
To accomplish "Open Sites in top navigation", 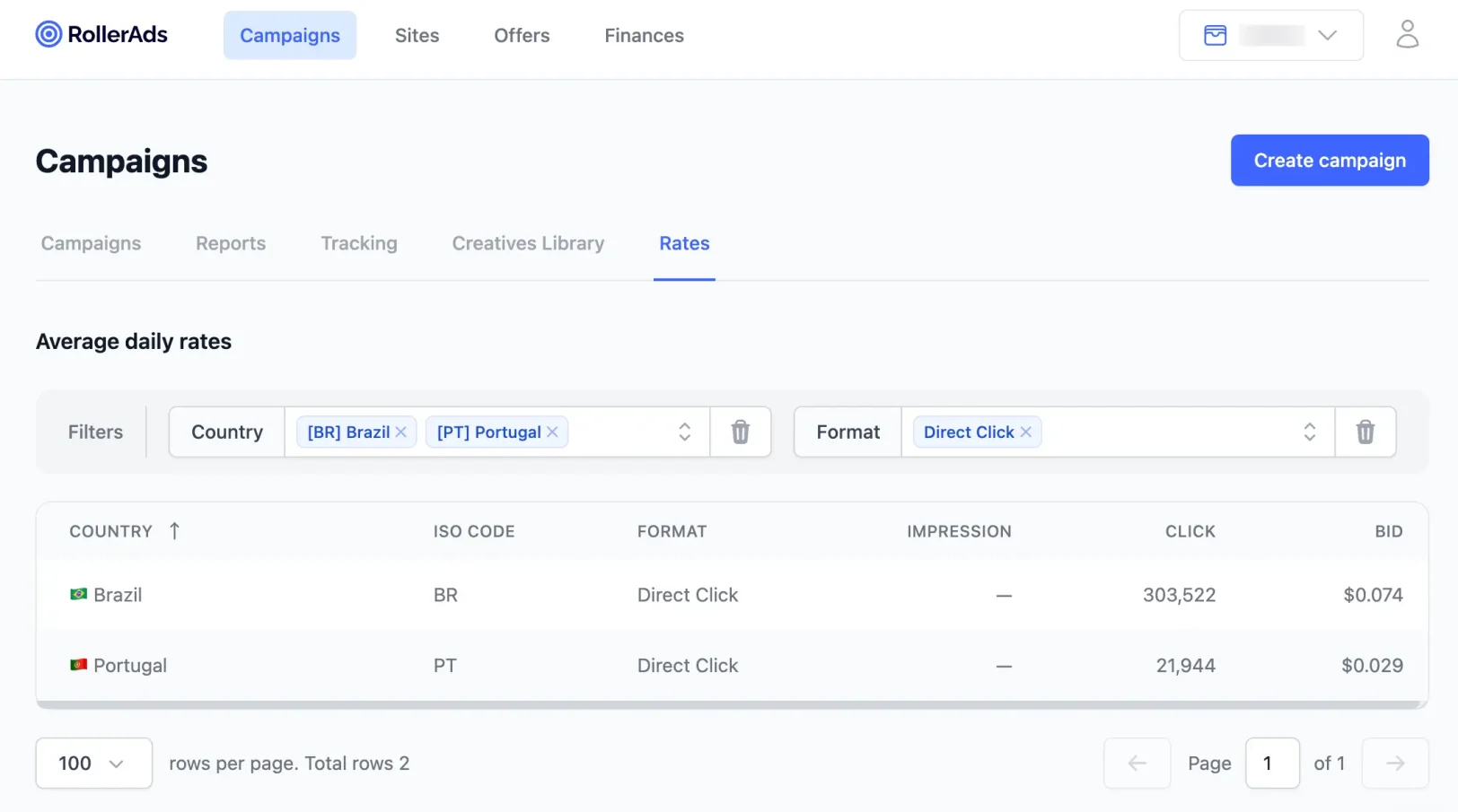I will pyautogui.click(x=417, y=35).
